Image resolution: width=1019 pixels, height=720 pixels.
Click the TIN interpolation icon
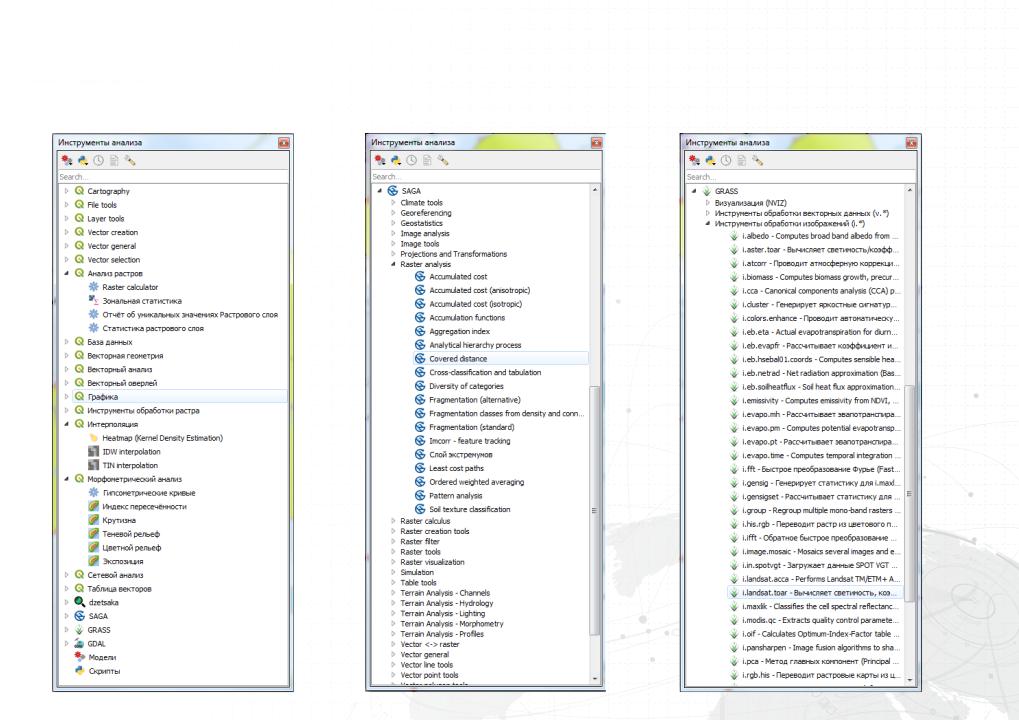[94, 465]
